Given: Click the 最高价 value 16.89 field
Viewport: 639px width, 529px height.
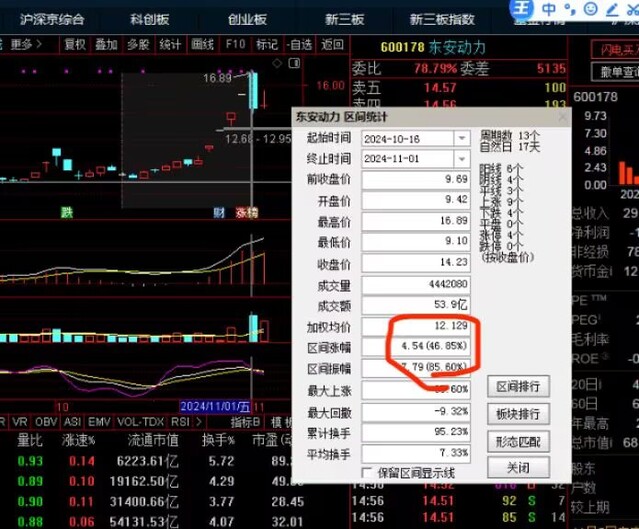Looking at the screenshot, I should (x=416, y=221).
